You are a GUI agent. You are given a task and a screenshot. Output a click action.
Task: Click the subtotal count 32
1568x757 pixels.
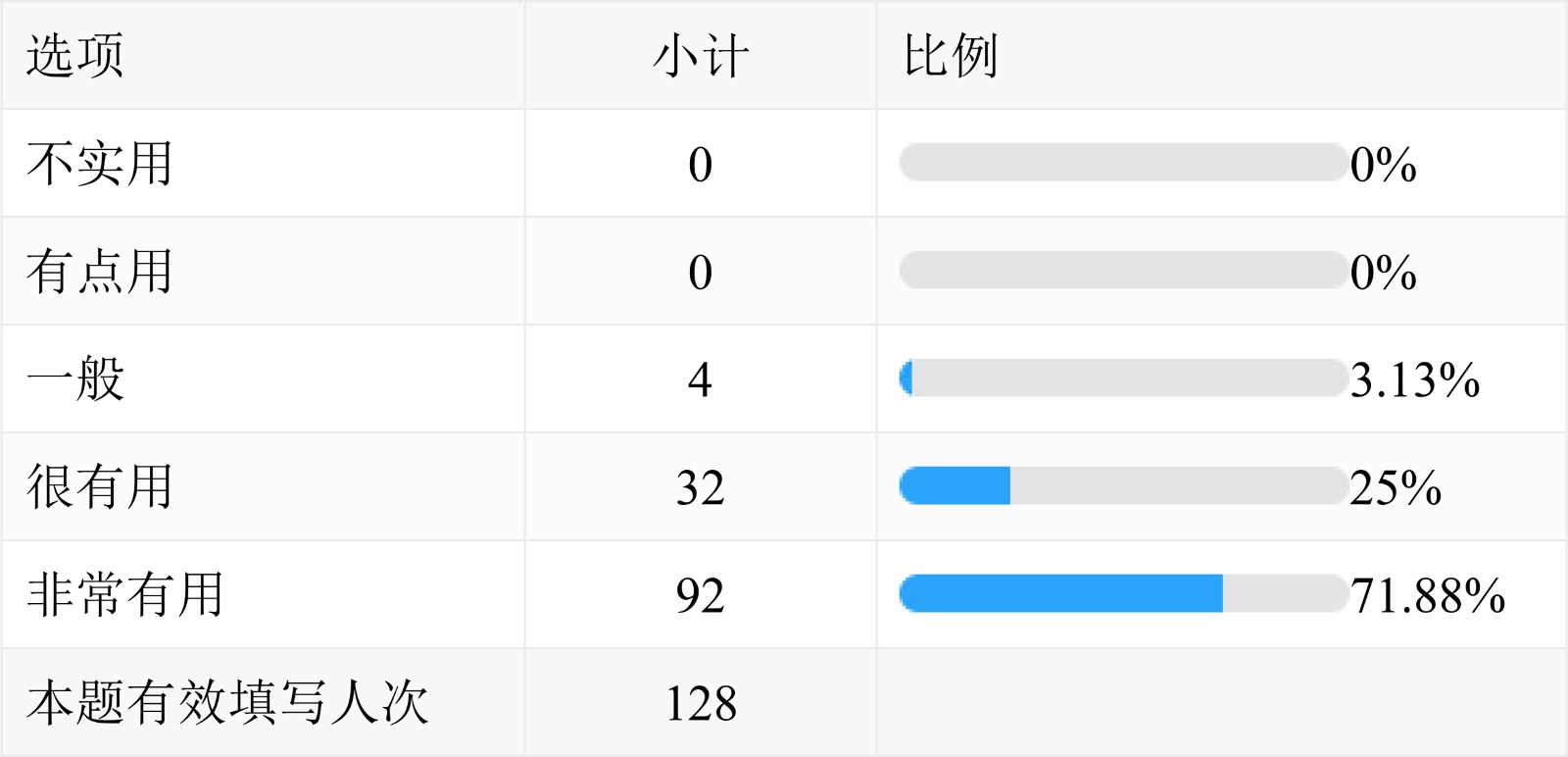700,487
